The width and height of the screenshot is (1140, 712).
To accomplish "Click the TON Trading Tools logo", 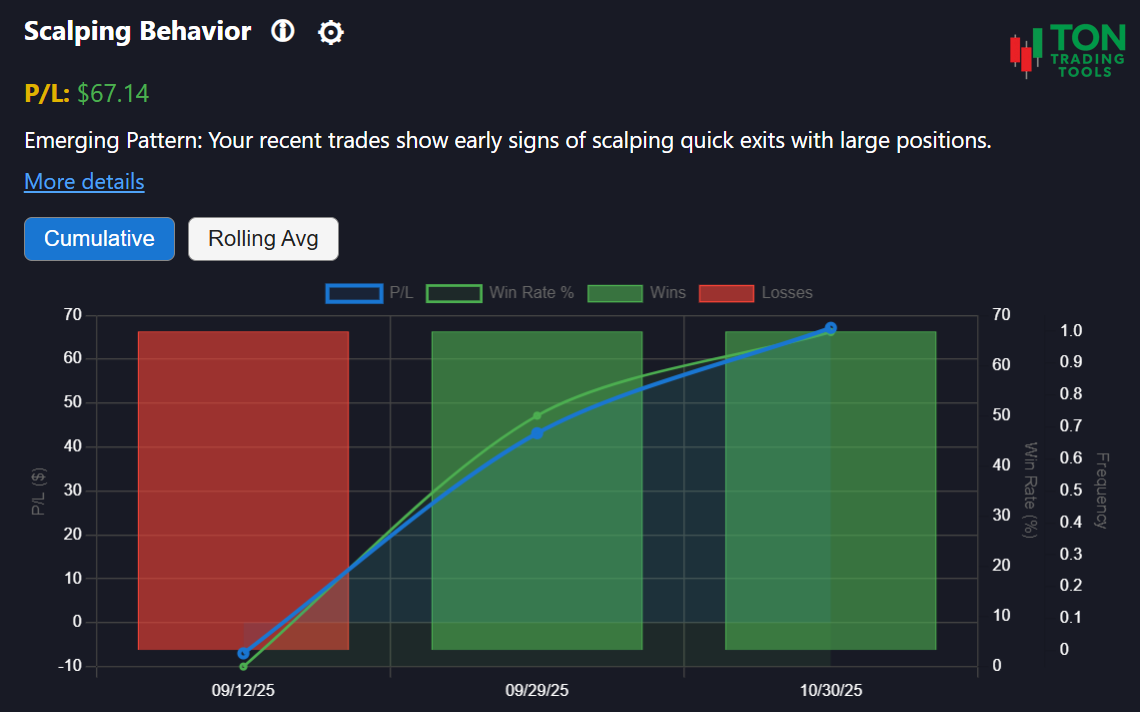I will pyautogui.click(x=1066, y=48).
